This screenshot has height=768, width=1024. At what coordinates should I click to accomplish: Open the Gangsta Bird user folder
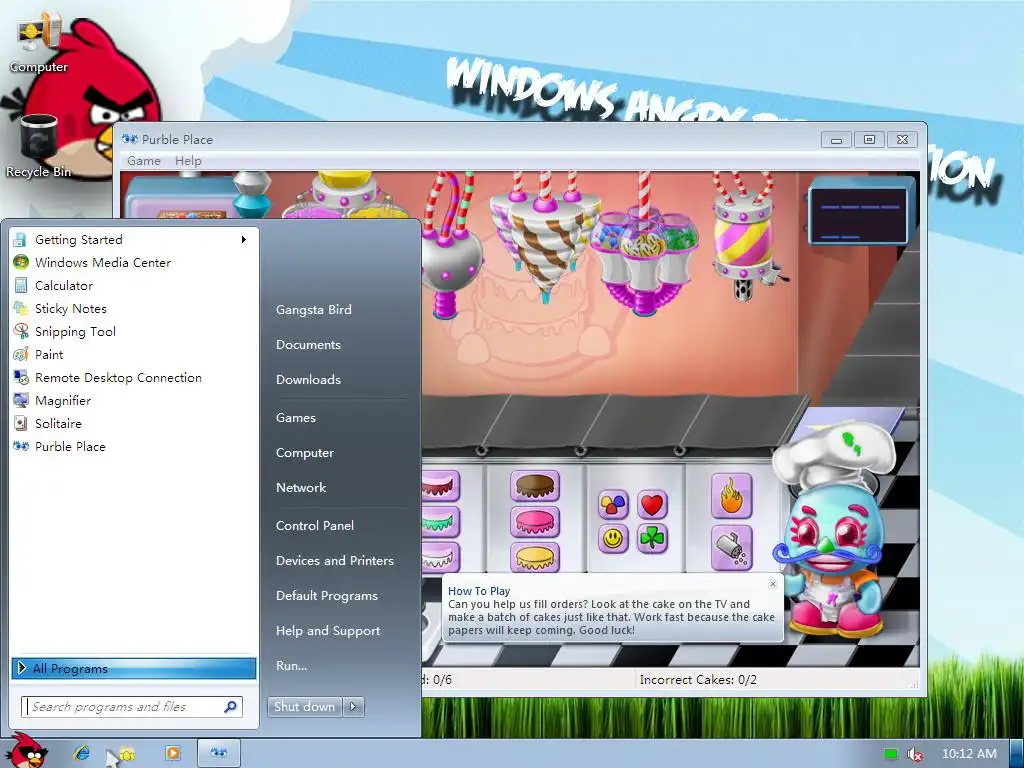point(313,310)
